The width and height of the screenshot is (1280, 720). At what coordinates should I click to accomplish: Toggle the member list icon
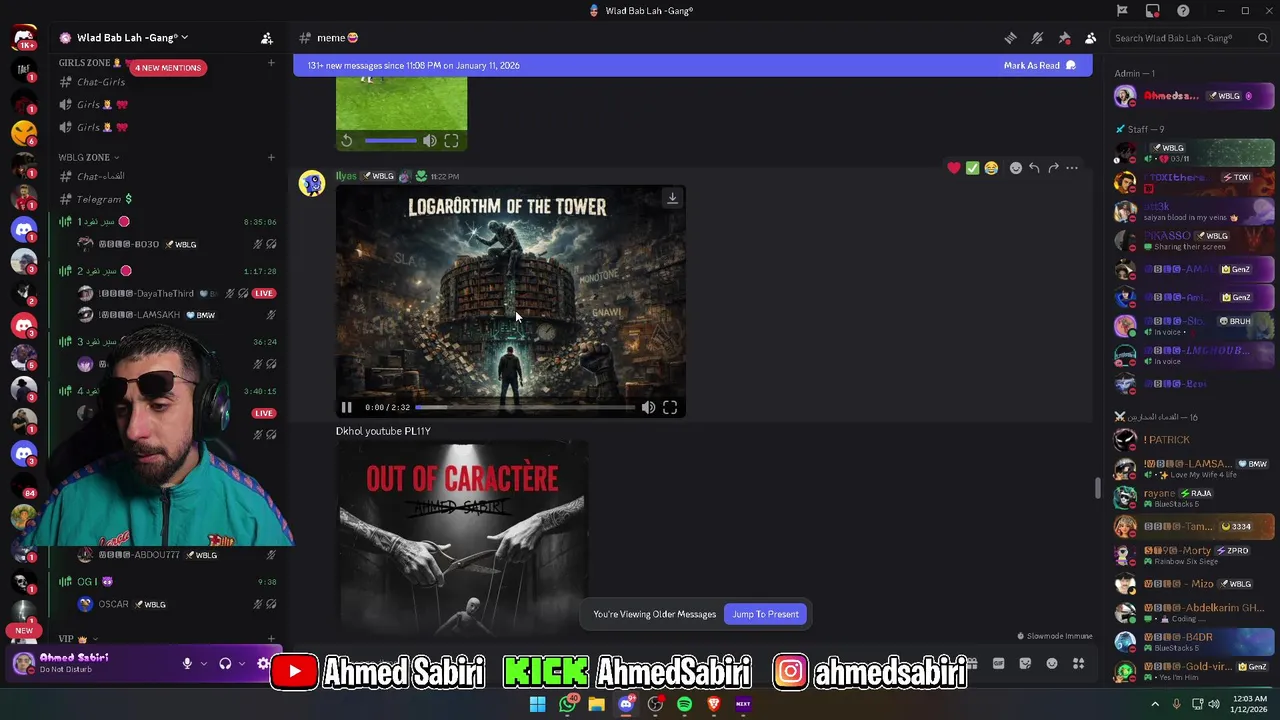(1090, 38)
